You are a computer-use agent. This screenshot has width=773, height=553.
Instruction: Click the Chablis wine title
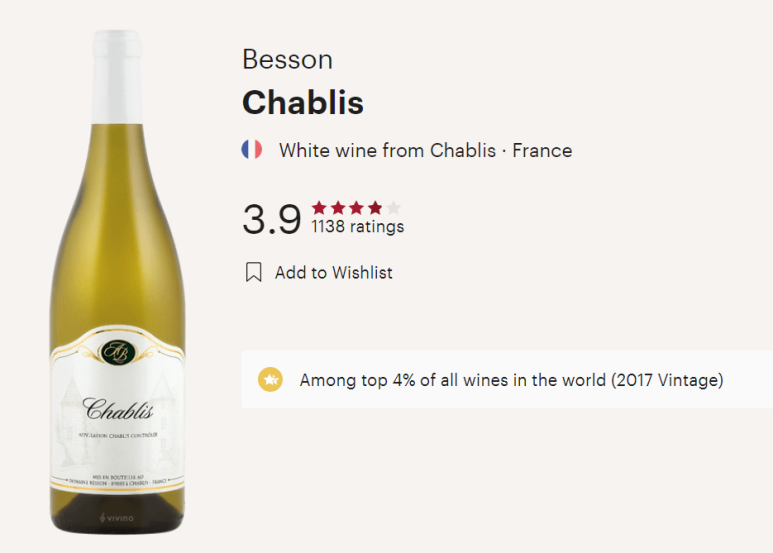click(303, 103)
